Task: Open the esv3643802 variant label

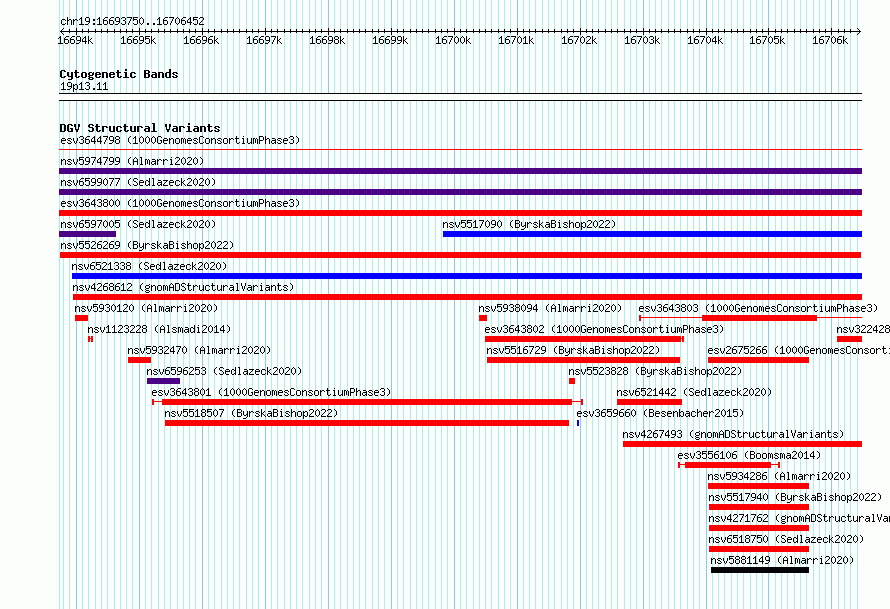Action: [x=604, y=329]
